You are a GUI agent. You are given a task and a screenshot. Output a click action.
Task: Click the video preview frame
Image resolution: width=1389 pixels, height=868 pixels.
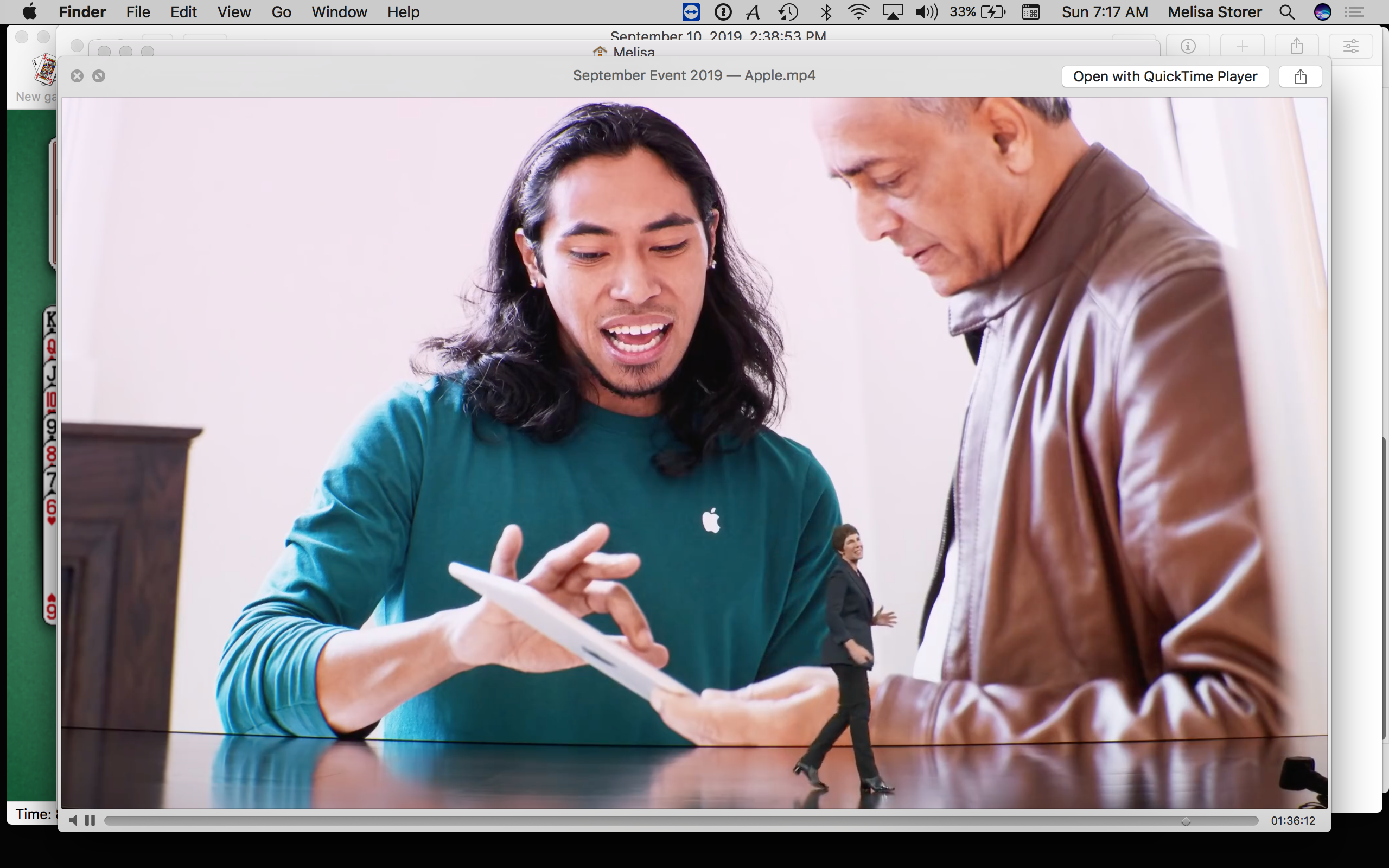[694, 453]
